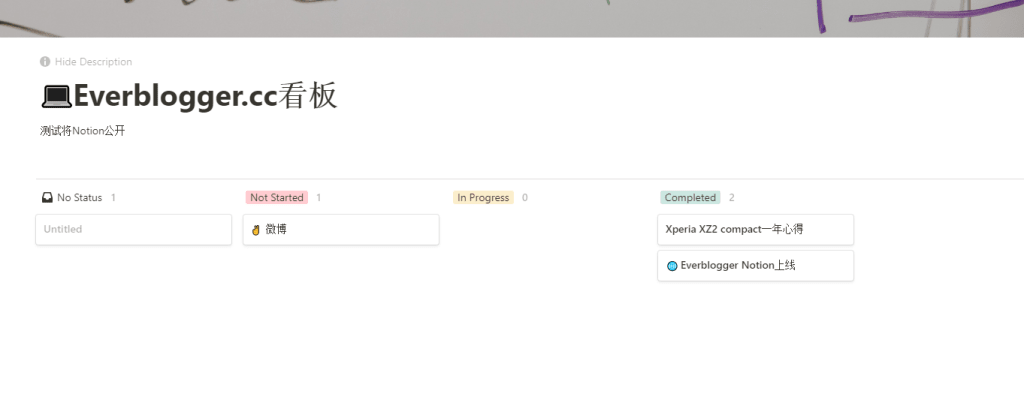Open the Everblogger Notion上线 card
The image size is (1024, 406).
tap(756, 266)
